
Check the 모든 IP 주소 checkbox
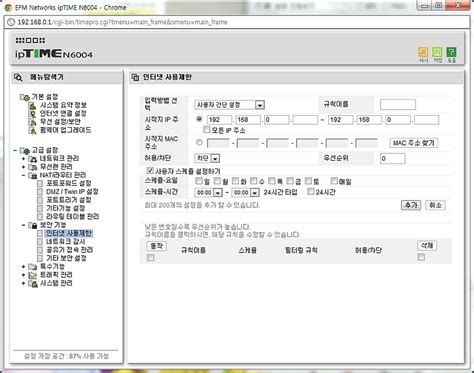tap(207, 129)
